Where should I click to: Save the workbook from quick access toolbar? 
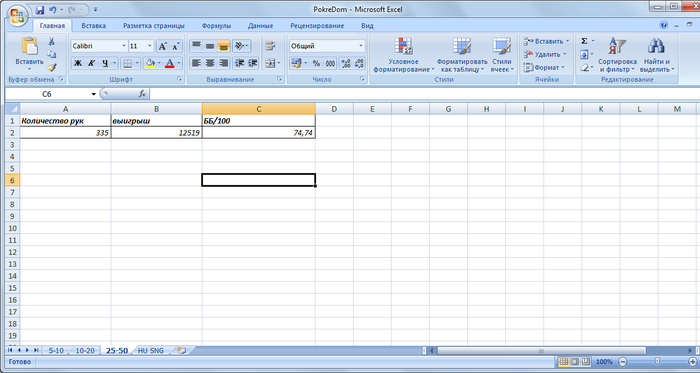click(39, 10)
